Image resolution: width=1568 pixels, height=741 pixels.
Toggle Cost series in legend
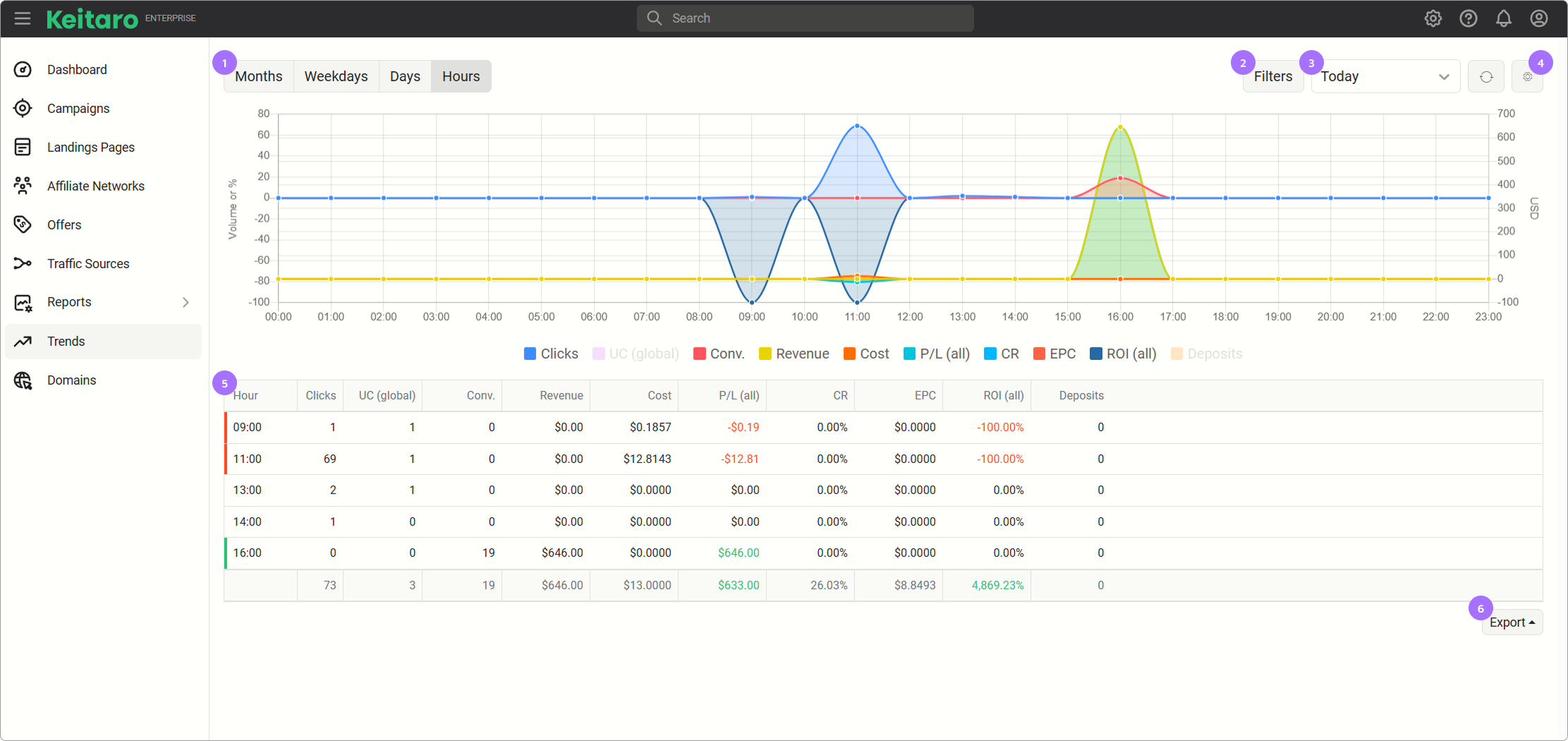(866, 354)
